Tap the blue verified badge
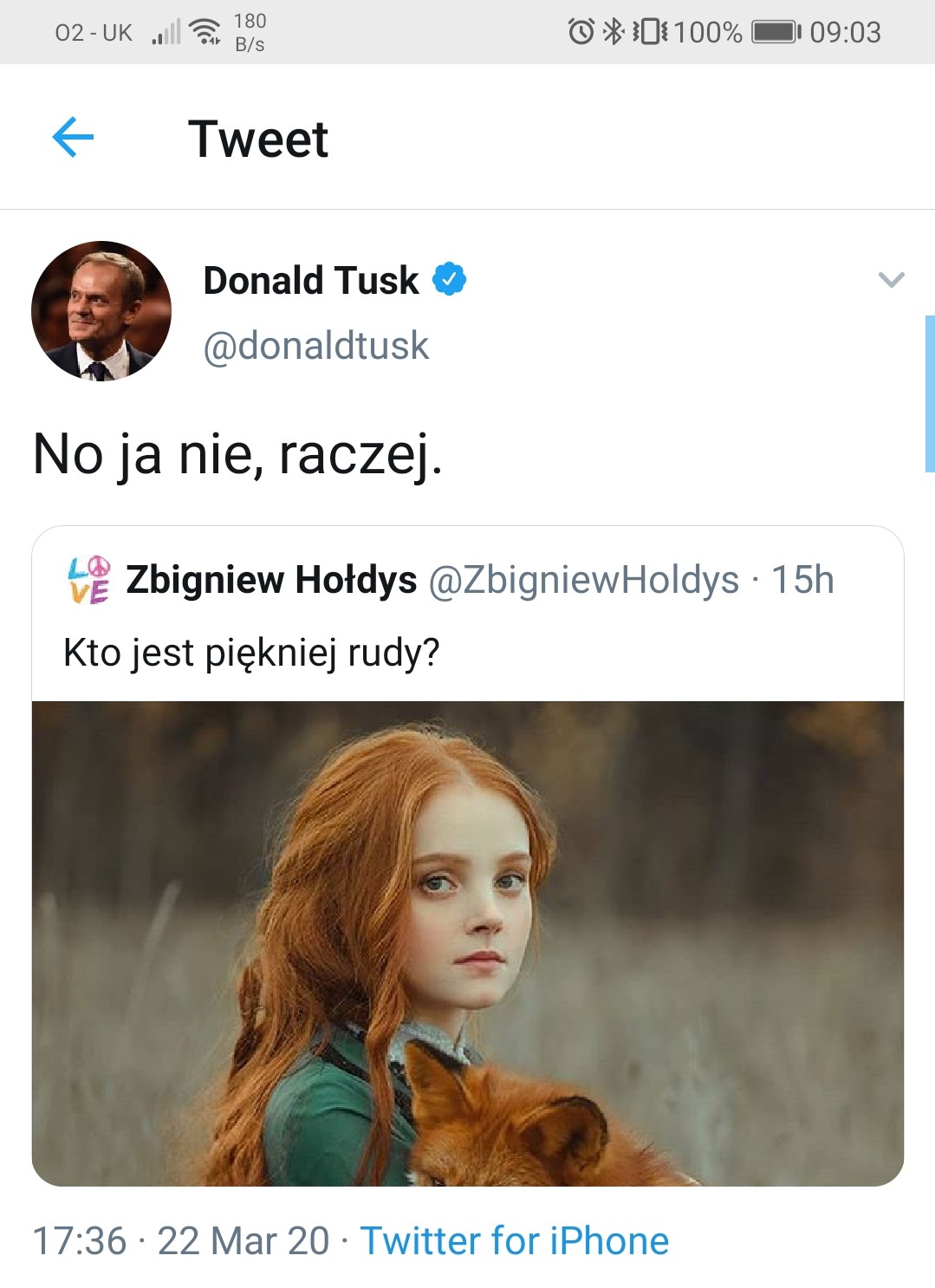Viewport: 935px width, 1288px height. click(x=449, y=279)
